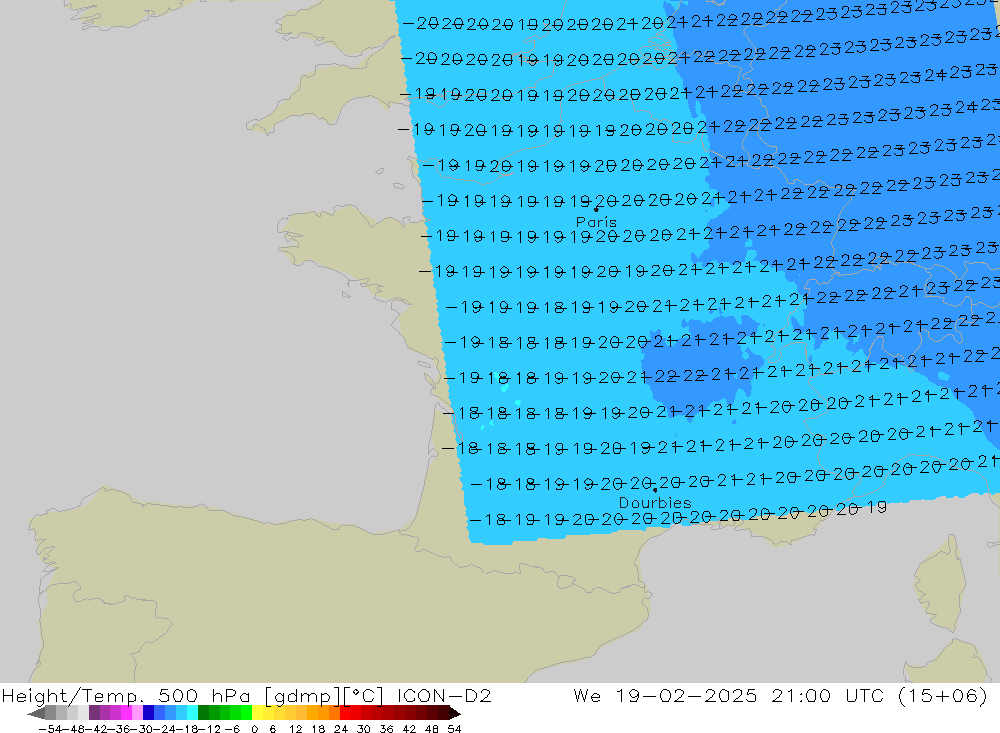Click the lone '19' ending the bottom row
This screenshot has height=733, width=1000.
point(877,507)
